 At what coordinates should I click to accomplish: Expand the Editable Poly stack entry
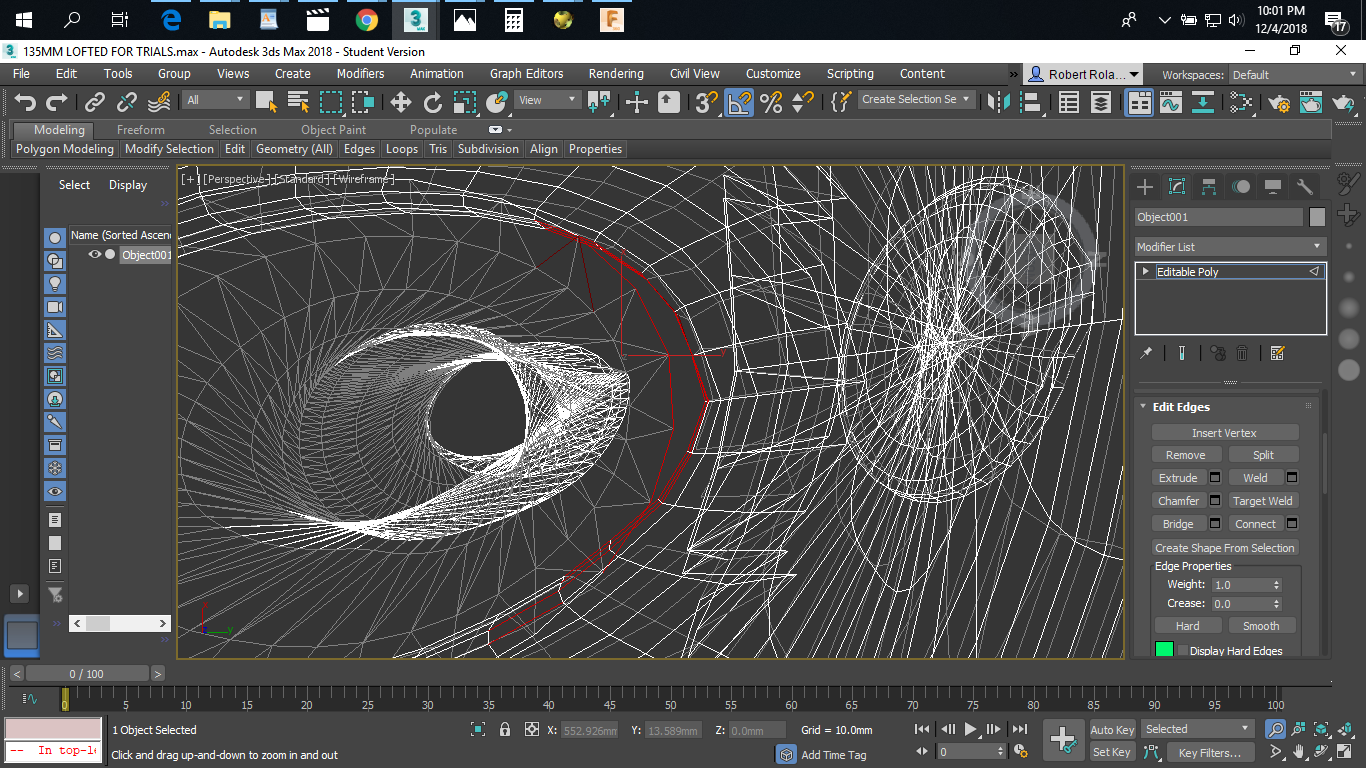pos(1146,272)
